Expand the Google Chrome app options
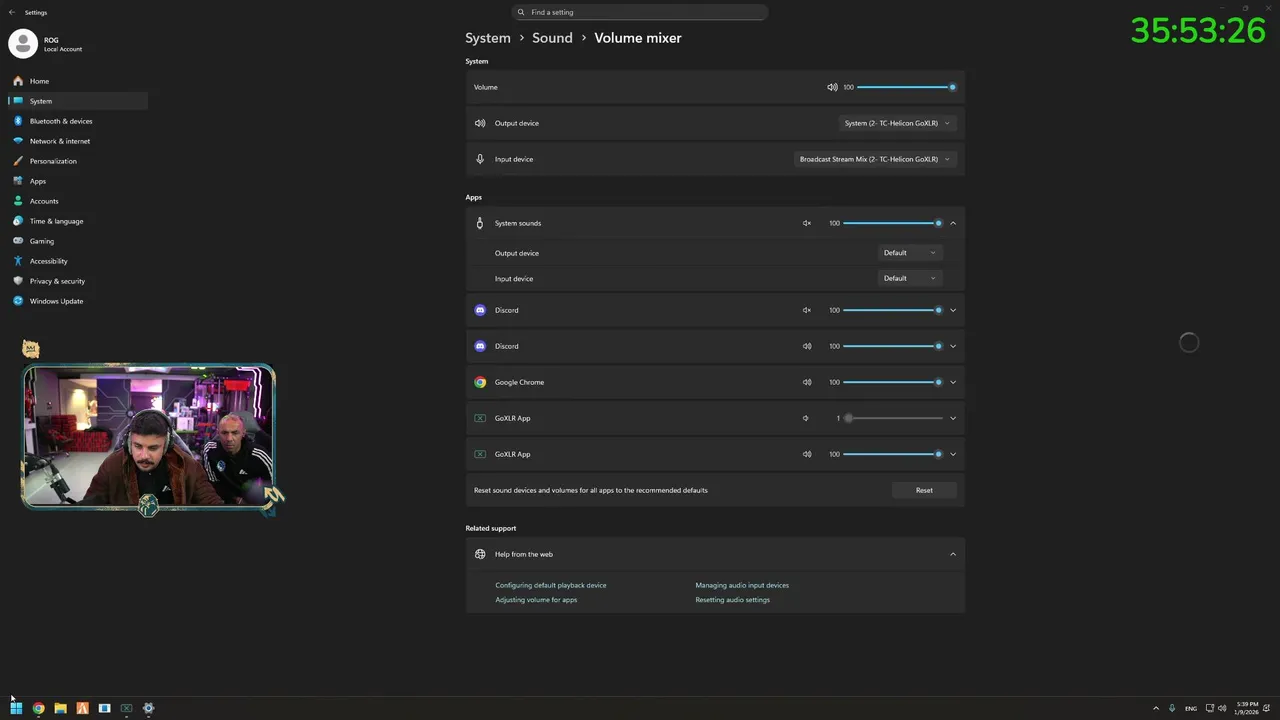Image resolution: width=1280 pixels, height=720 pixels. [x=953, y=382]
